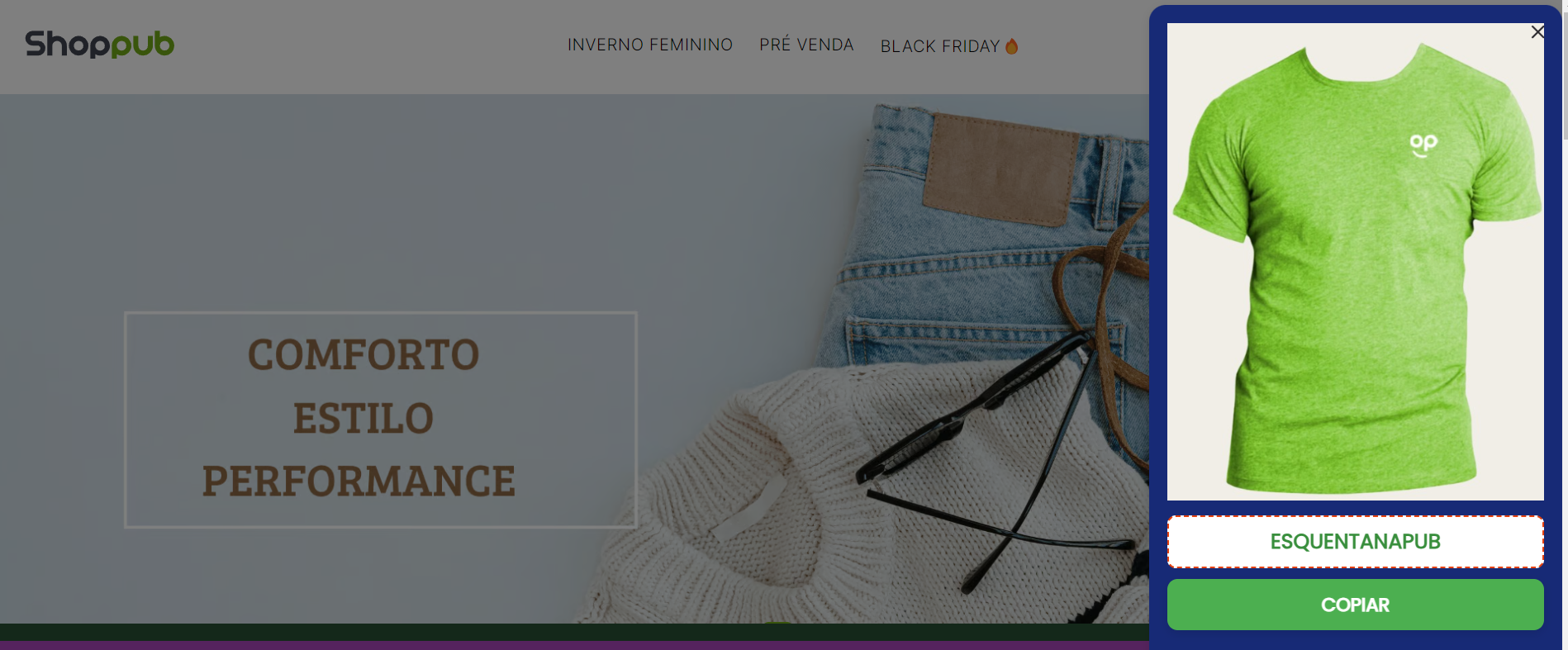This screenshot has height=650, width=1568.
Task: Select the ESQUENTANAPUB coupon code box
Action: tap(1355, 542)
